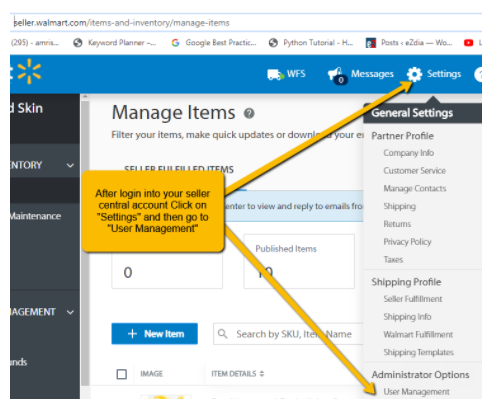The image size is (484, 399).
Task: Click the left panel vertical scrollbar
Action: pyautogui.click(x=85, y=243)
